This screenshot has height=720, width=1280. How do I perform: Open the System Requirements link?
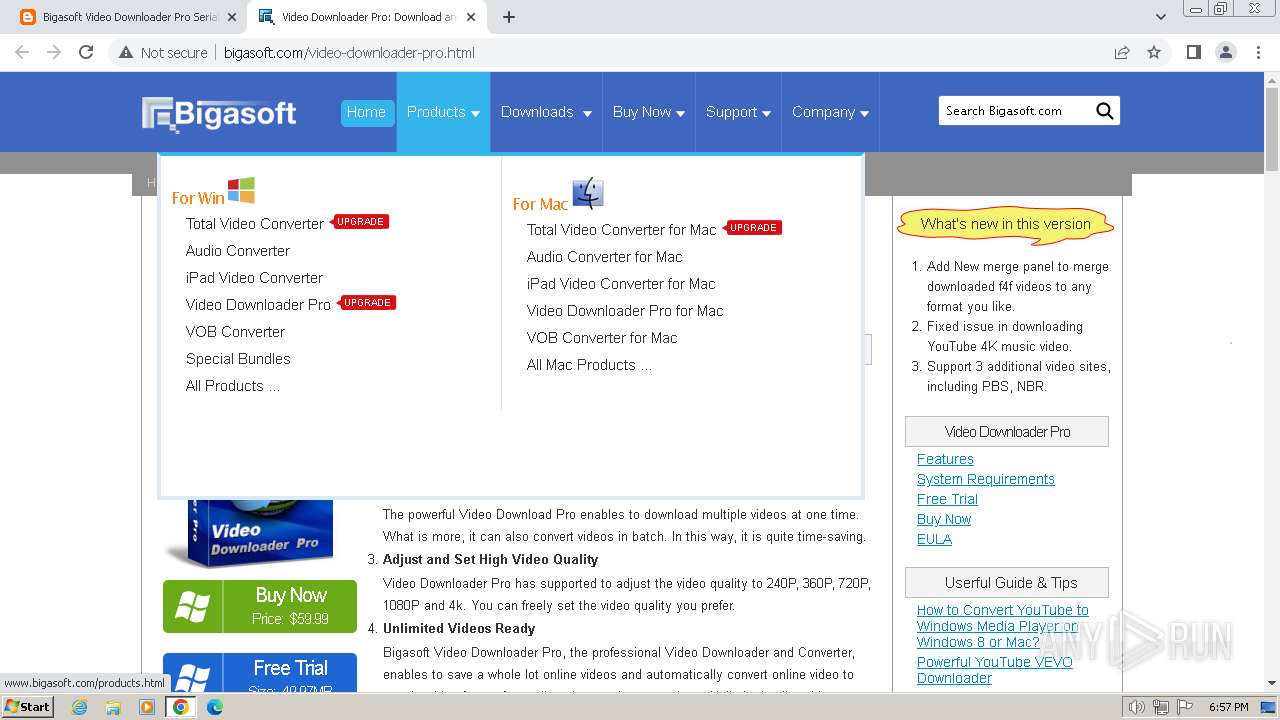tap(986, 479)
